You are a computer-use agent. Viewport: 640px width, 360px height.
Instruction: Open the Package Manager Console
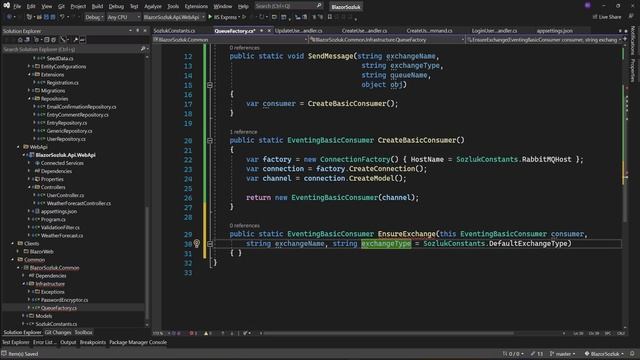138,342
